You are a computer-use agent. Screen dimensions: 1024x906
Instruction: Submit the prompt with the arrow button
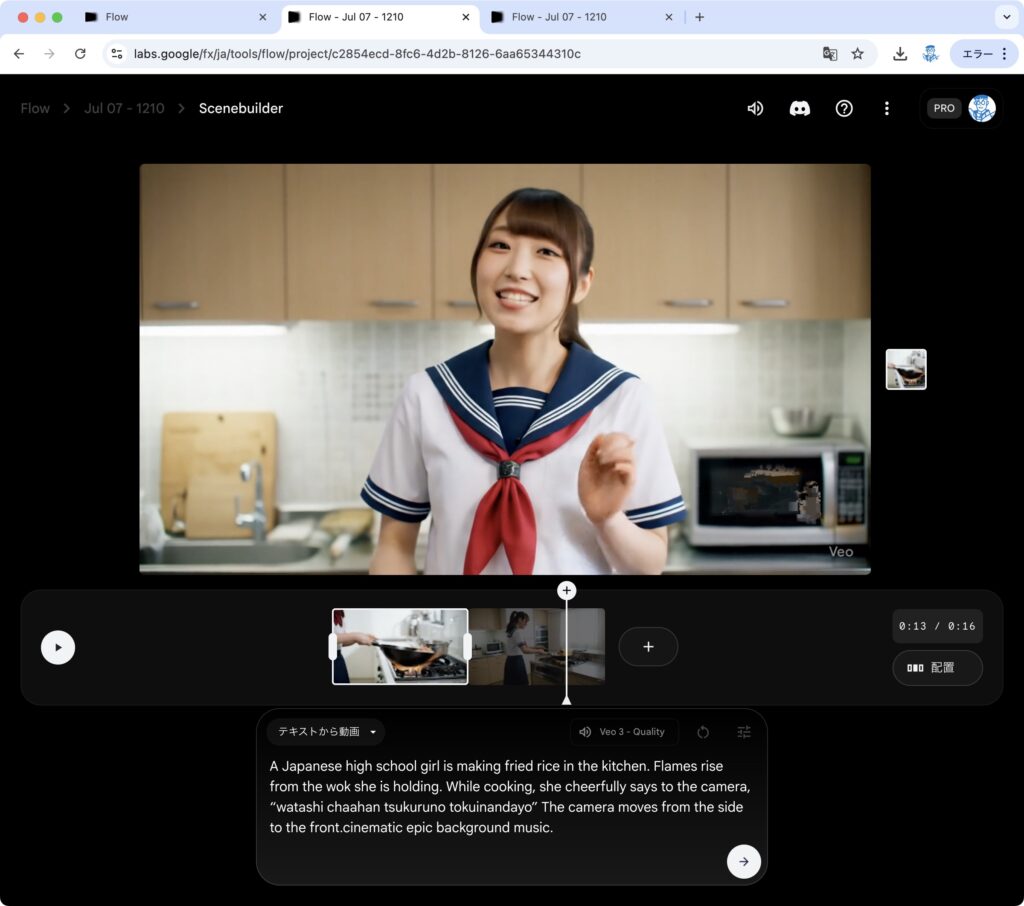[743, 861]
